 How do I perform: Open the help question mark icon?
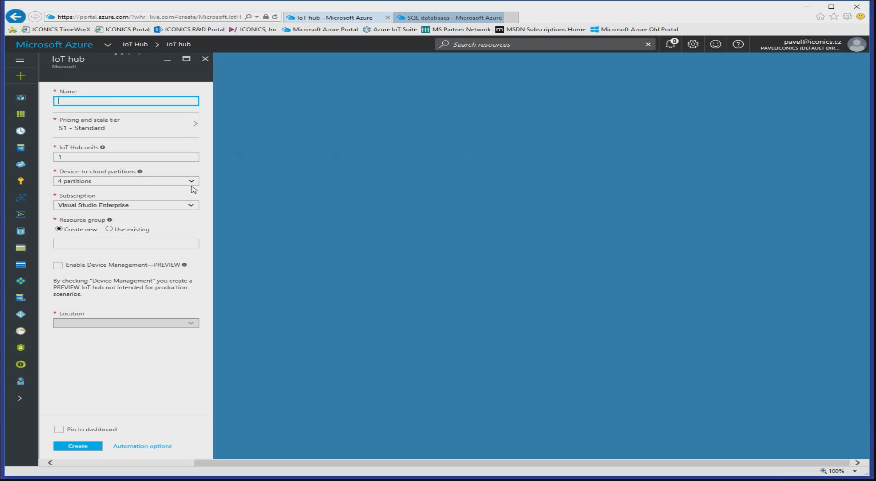tap(738, 44)
